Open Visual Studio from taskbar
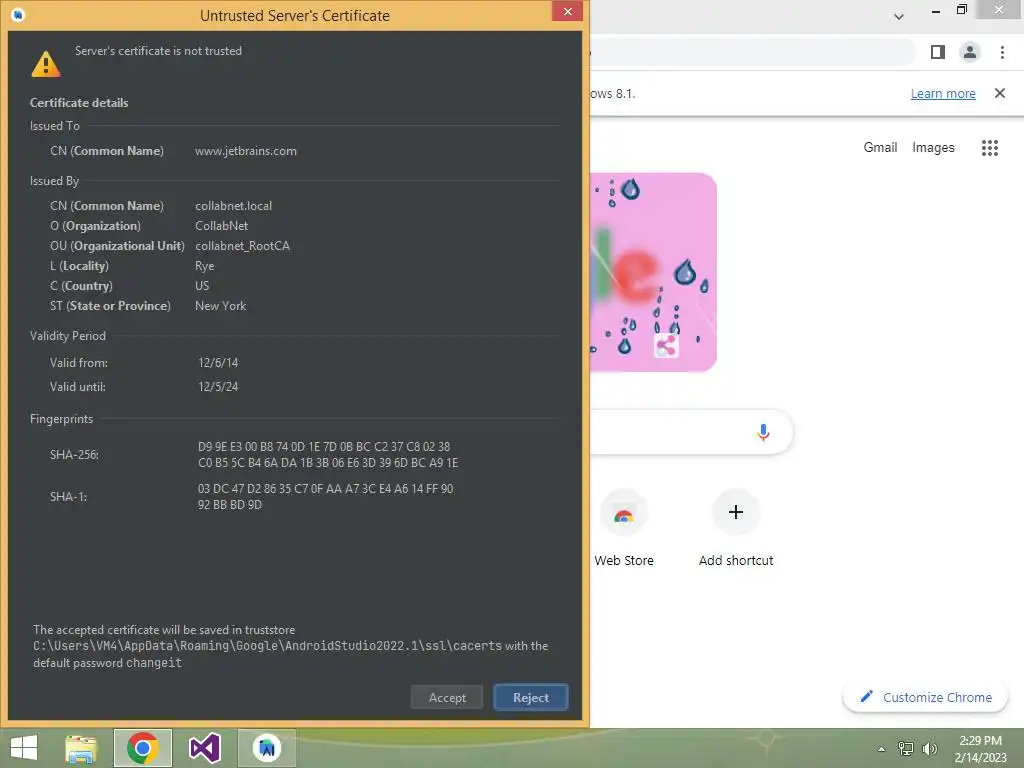 coord(204,748)
